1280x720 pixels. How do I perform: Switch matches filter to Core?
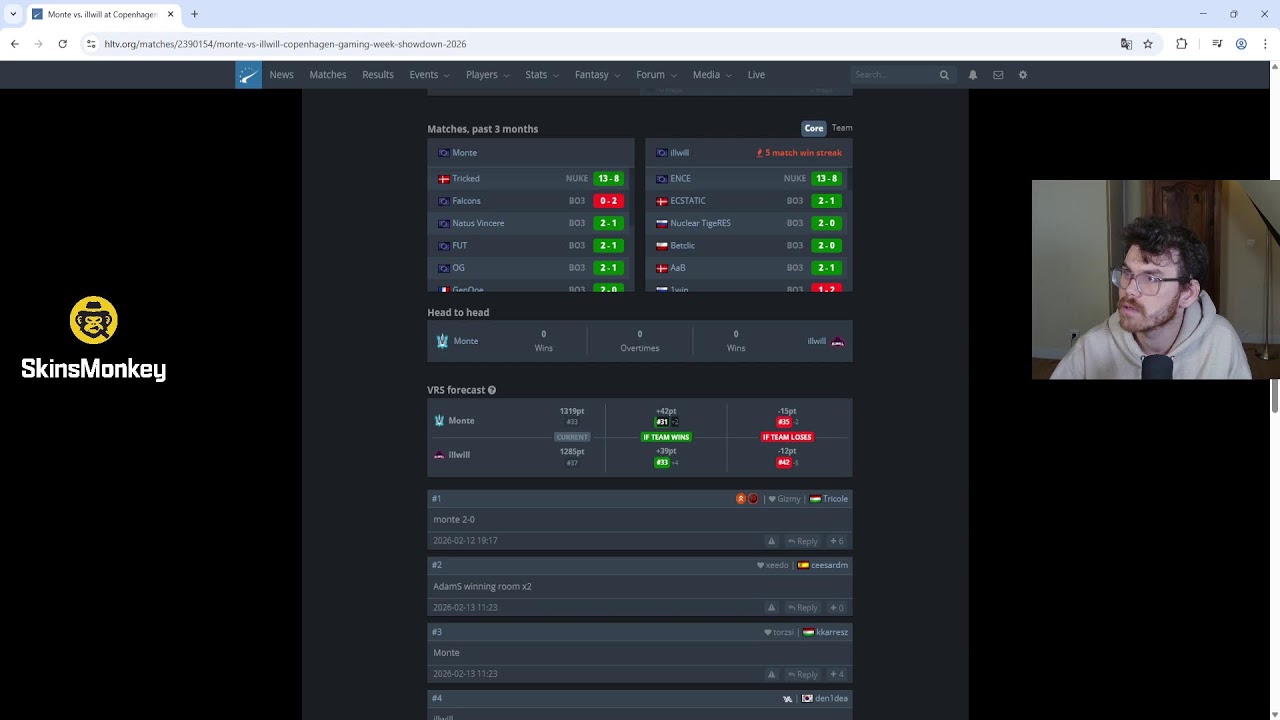pyautogui.click(x=814, y=128)
